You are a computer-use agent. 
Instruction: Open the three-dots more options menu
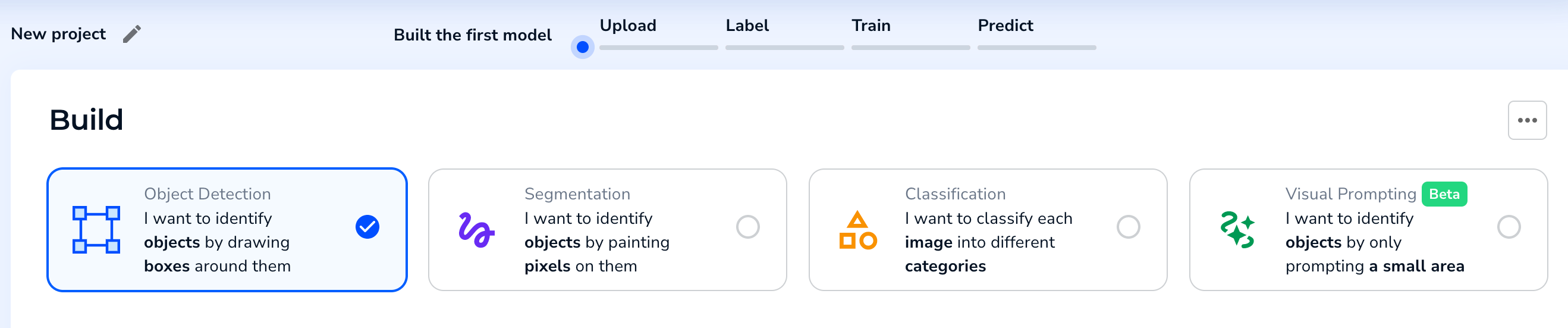tap(1526, 120)
